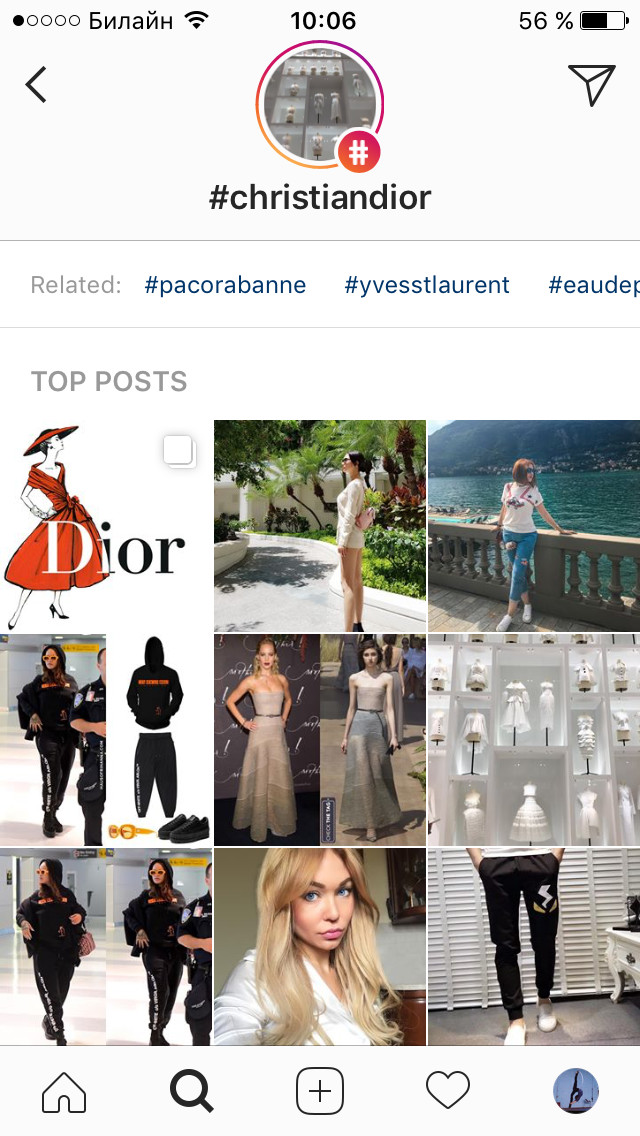Image resolution: width=640 pixels, height=1136 pixels.
Task: Open the related tag #yvesstlaurent
Action: [427, 285]
